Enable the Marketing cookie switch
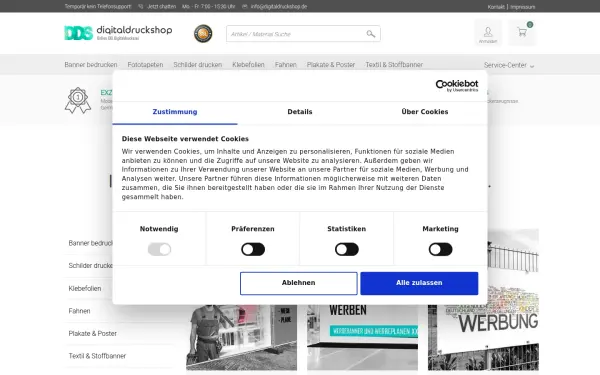 coord(440,249)
